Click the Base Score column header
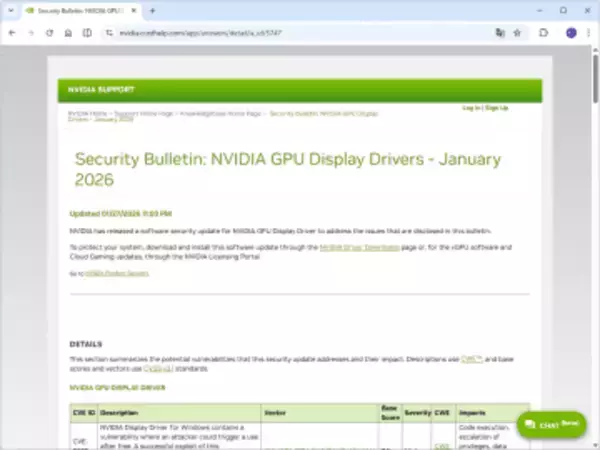 tap(390, 413)
